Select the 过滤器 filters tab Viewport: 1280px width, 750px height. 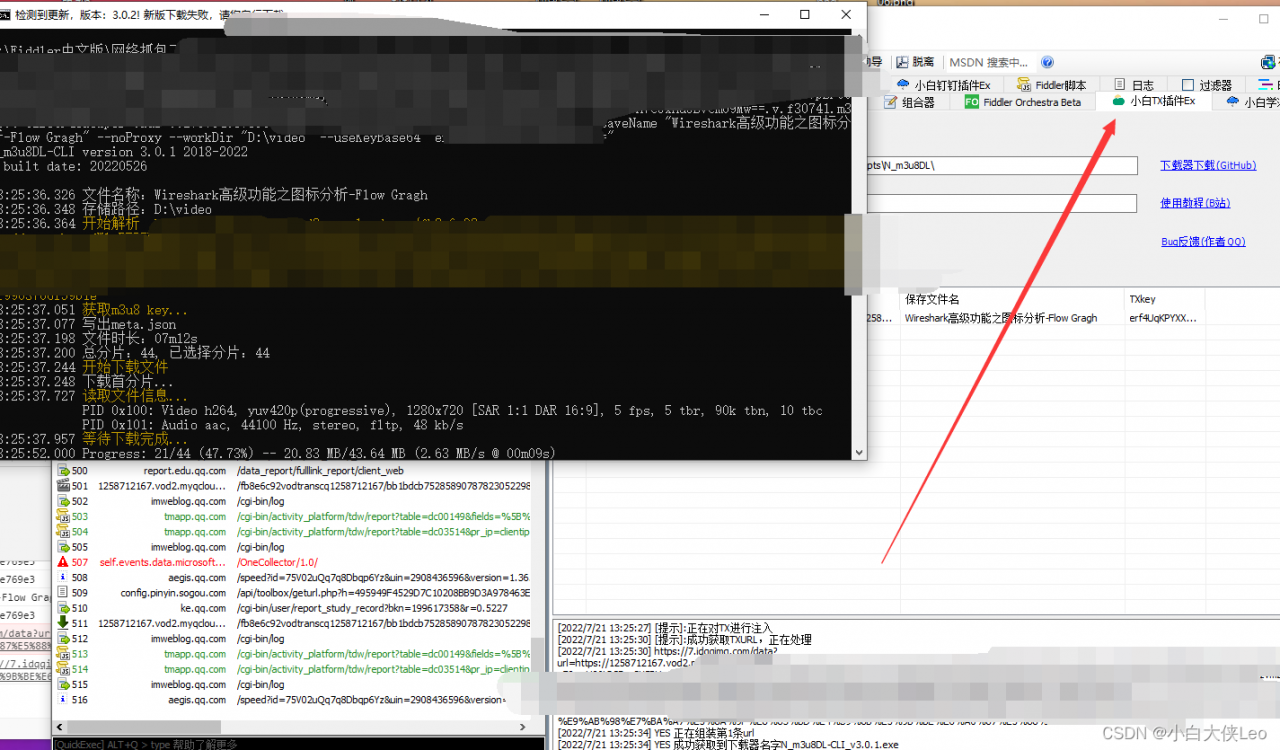(x=1206, y=85)
